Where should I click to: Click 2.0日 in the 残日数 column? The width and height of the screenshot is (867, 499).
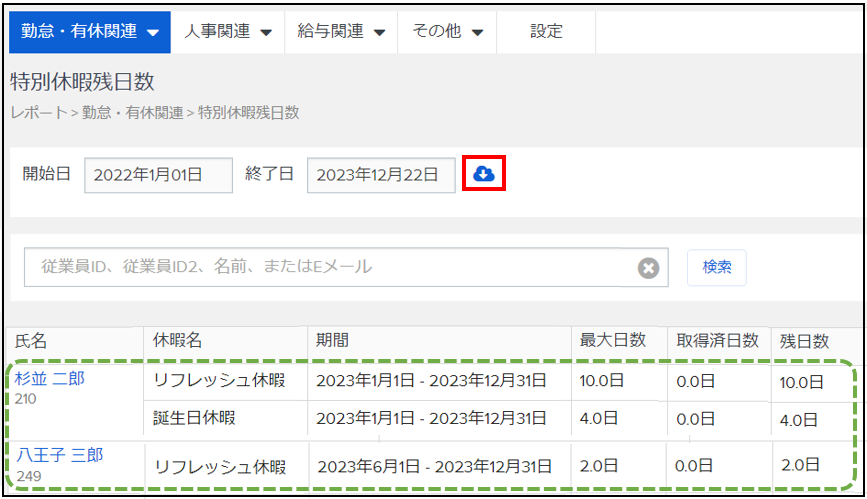click(x=800, y=465)
